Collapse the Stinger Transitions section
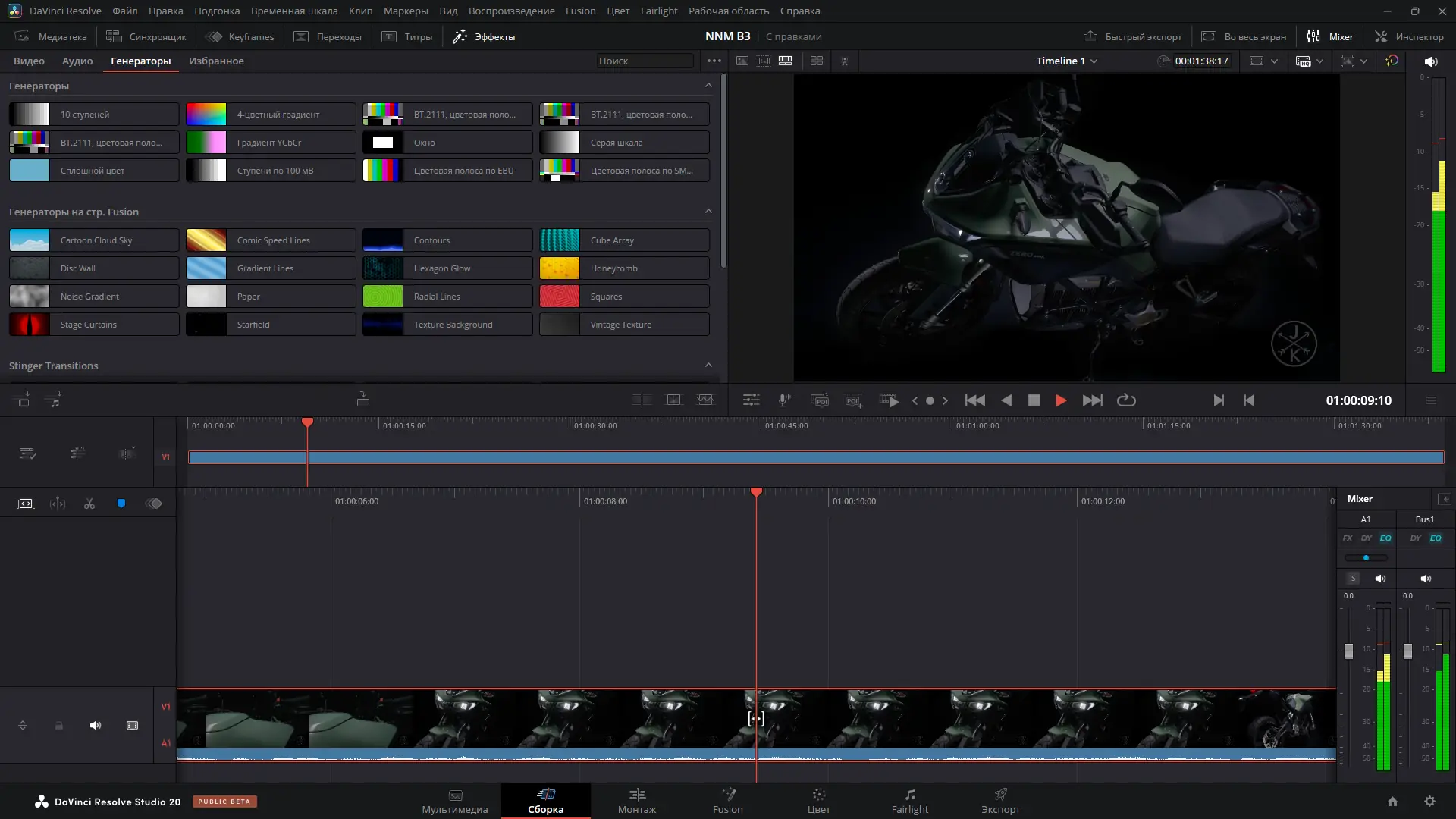The width and height of the screenshot is (1456, 819). click(x=708, y=366)
